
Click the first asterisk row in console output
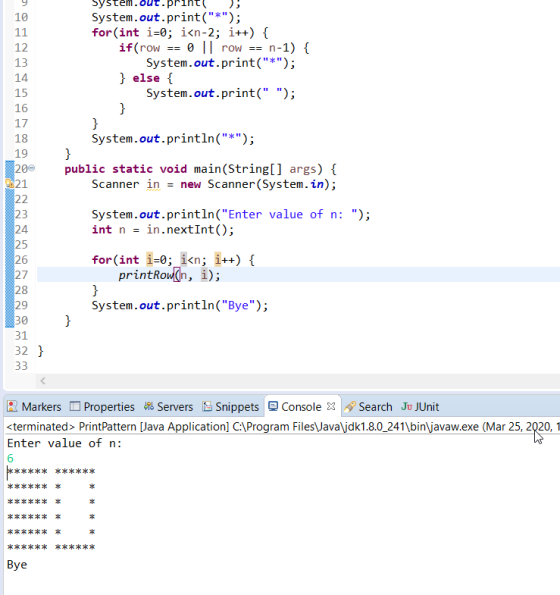pos(51,471)
